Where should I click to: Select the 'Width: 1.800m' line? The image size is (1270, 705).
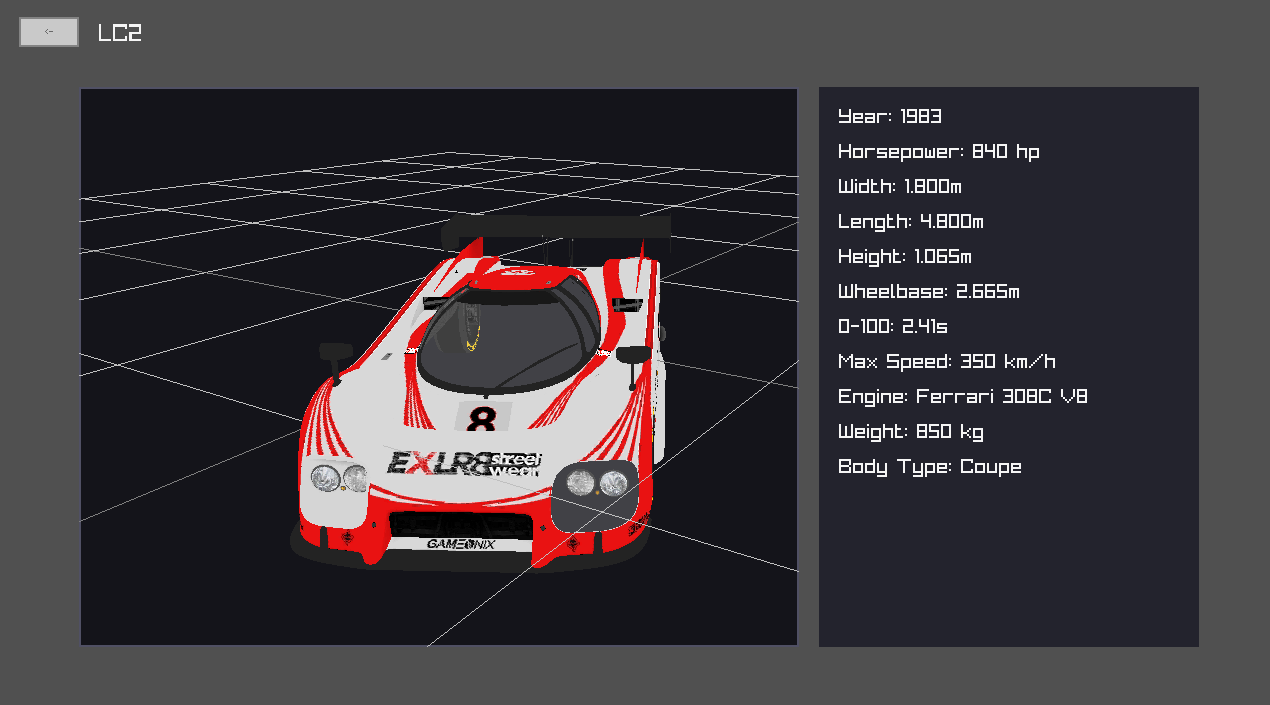pos(900,187)
